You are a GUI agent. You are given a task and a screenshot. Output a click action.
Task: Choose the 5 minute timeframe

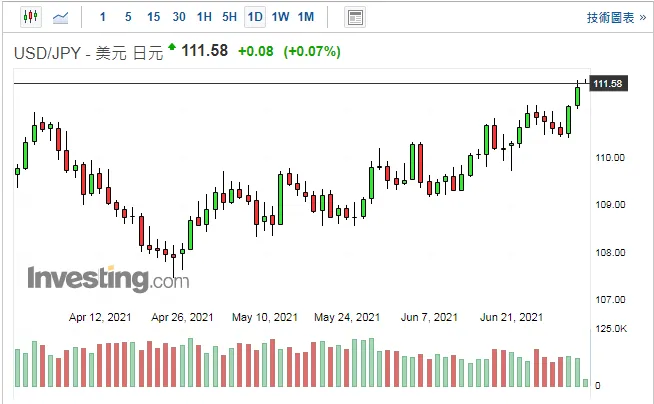coord(128,17)
